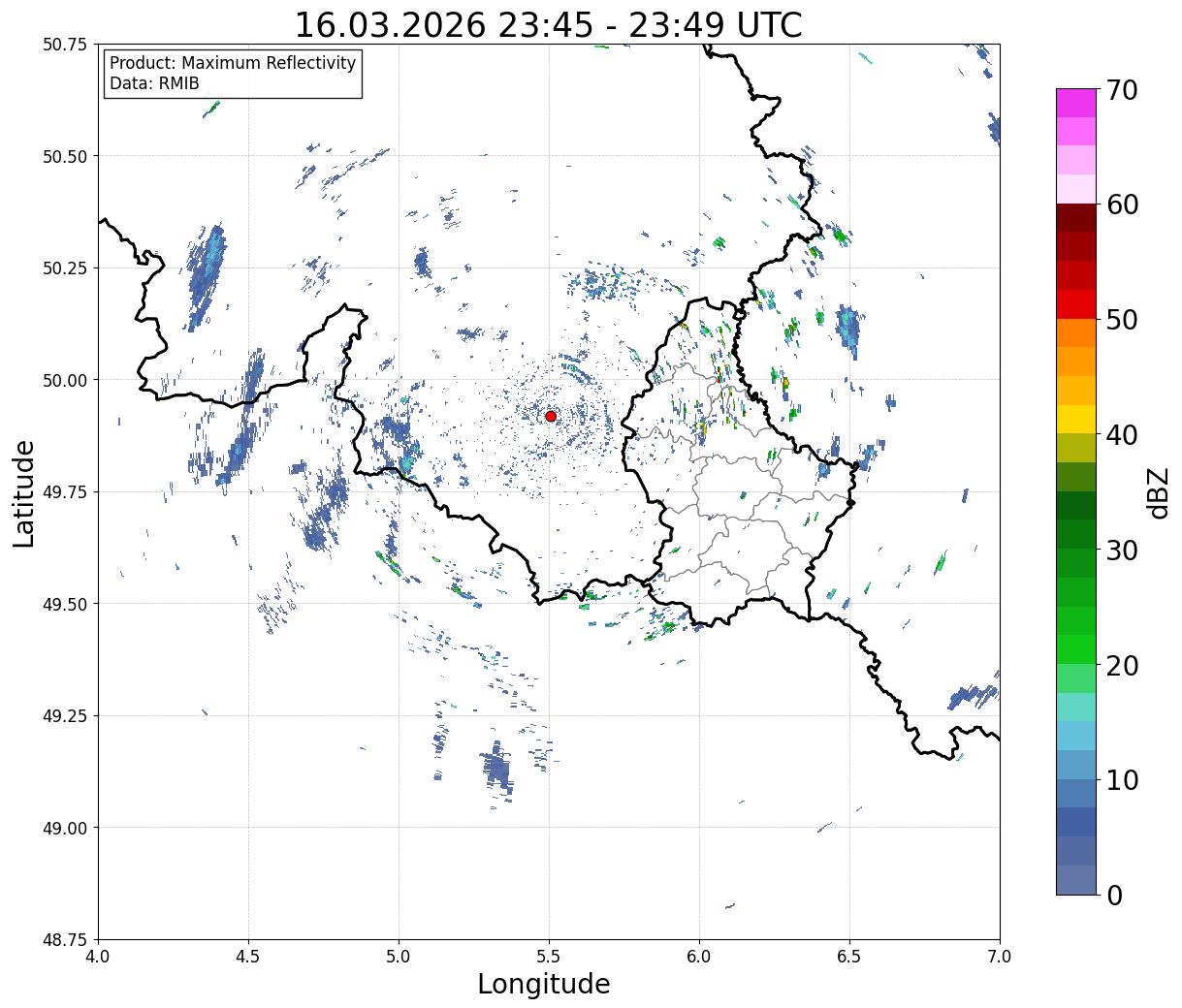Viewport: 1182px width, 1008px height.
Task: Click the dBZ colorbar label
Action: pos(1158,492)
